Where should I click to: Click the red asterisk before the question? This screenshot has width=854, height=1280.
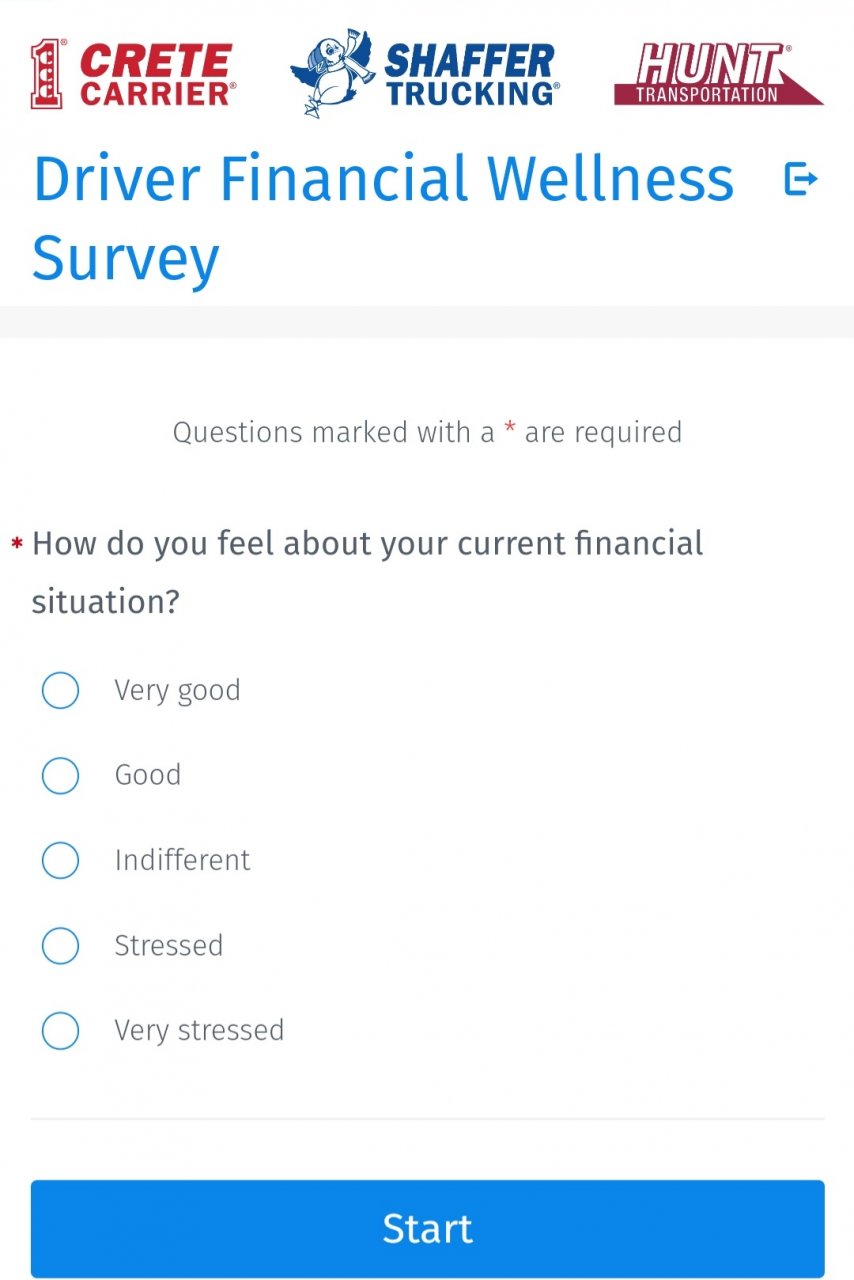pos(17,544)
